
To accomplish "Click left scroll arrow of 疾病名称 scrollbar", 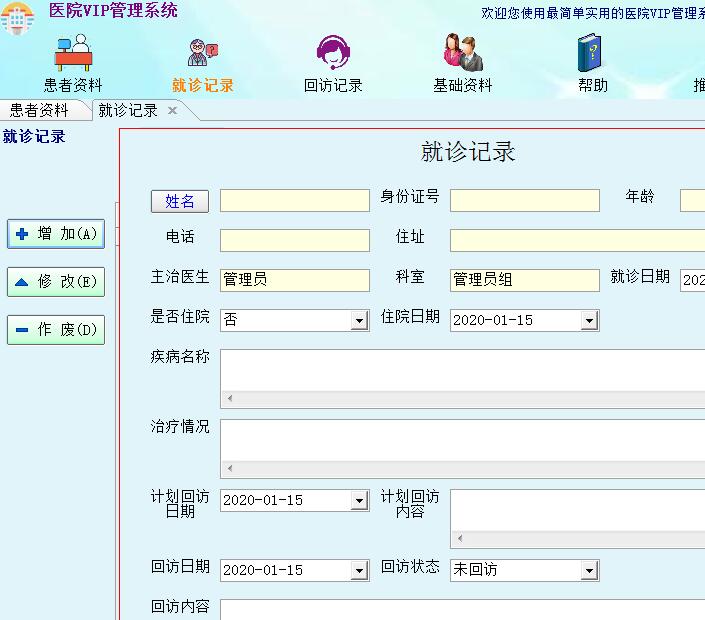I will point(230,398).
